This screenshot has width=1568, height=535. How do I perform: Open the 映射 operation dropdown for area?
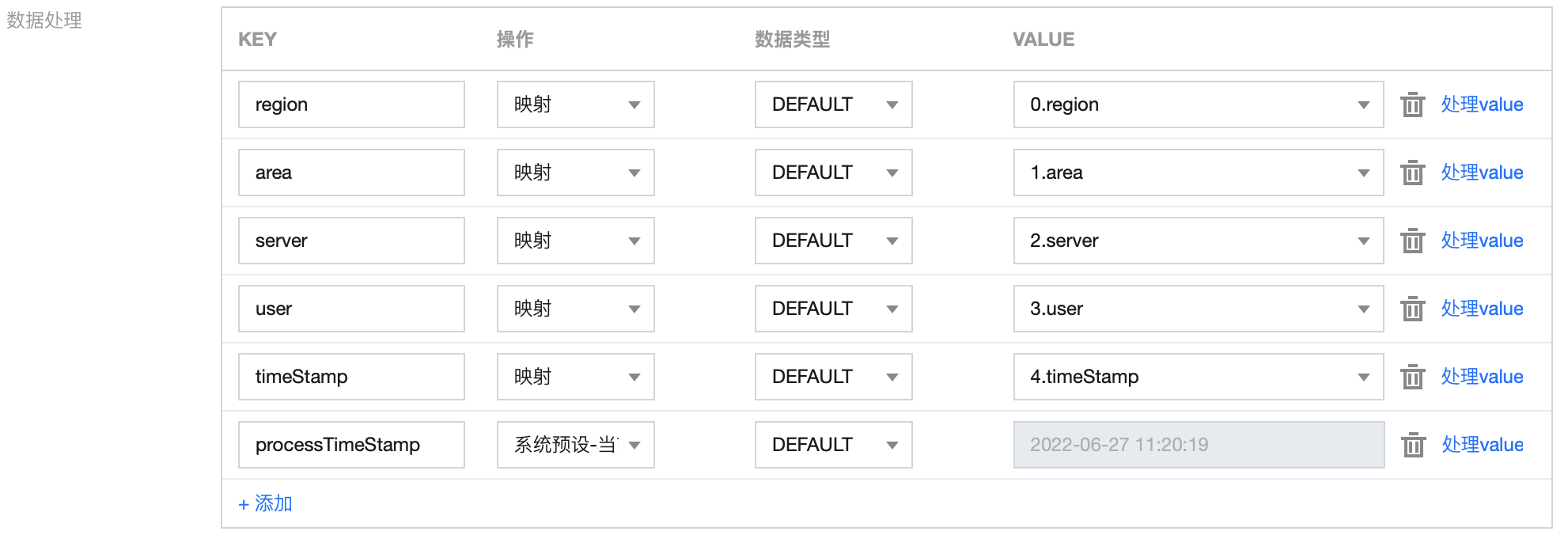(x=575, y=173)
